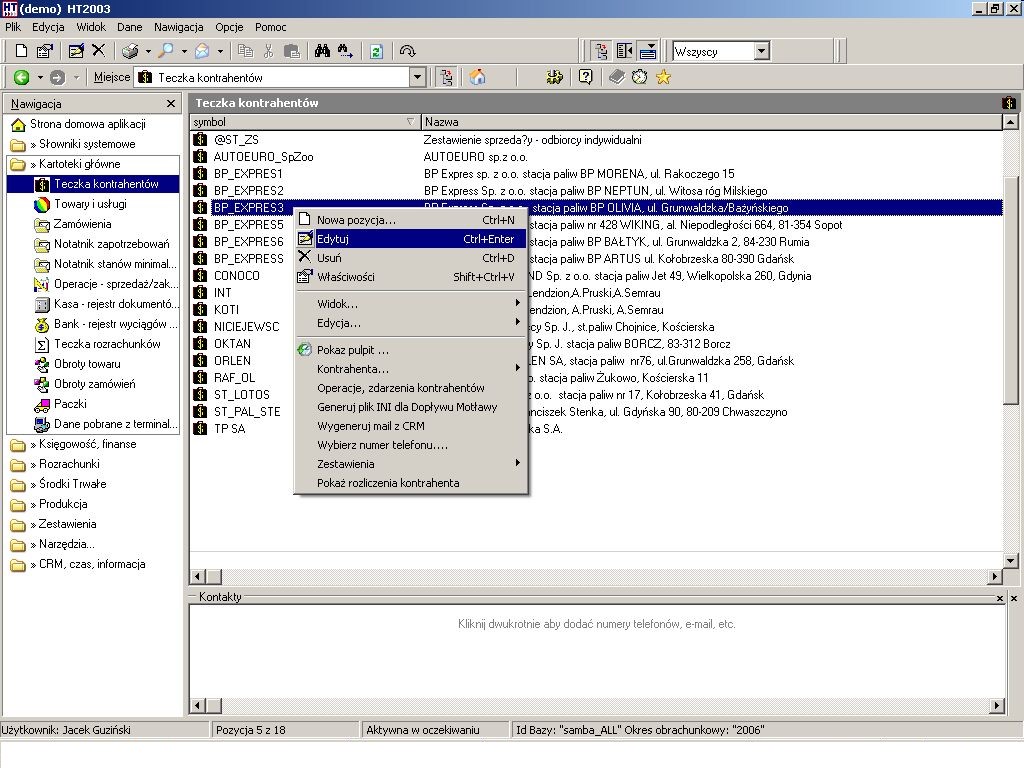This screenshot has width=1024, height=768.
Task: Choose Edytuj in context menu
Action: pyautogui.click(x=411, y=239)
